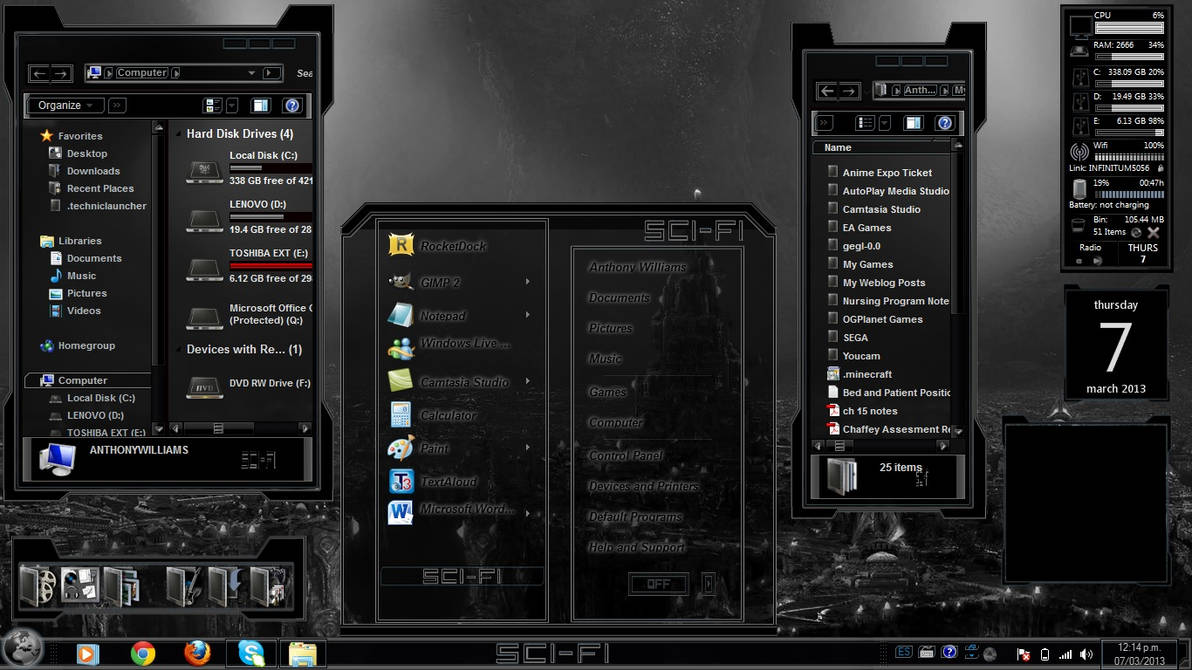Click the Name column header
1192x670 pixels.
click(881, 148)
